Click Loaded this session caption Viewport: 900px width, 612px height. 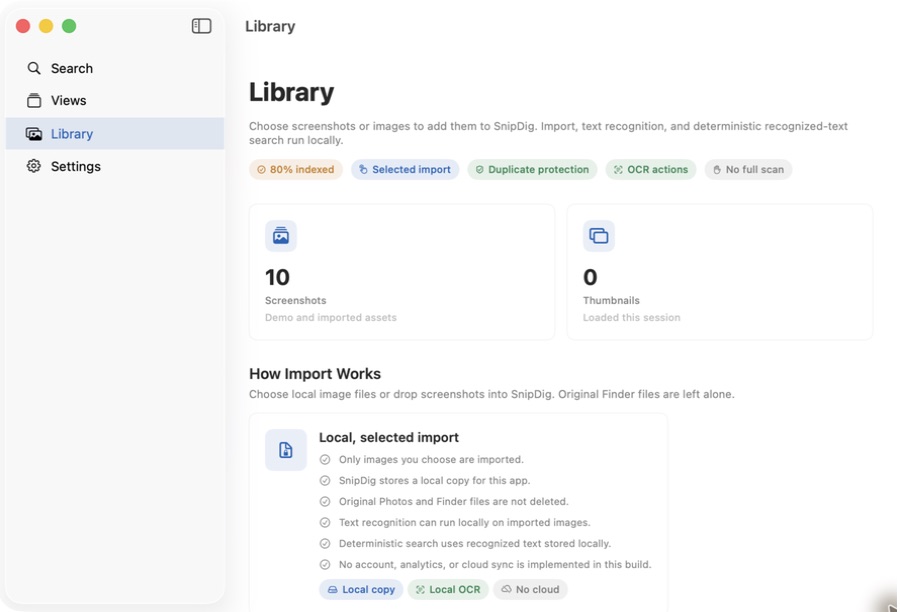pyautogui.click(x=631, y=317)
